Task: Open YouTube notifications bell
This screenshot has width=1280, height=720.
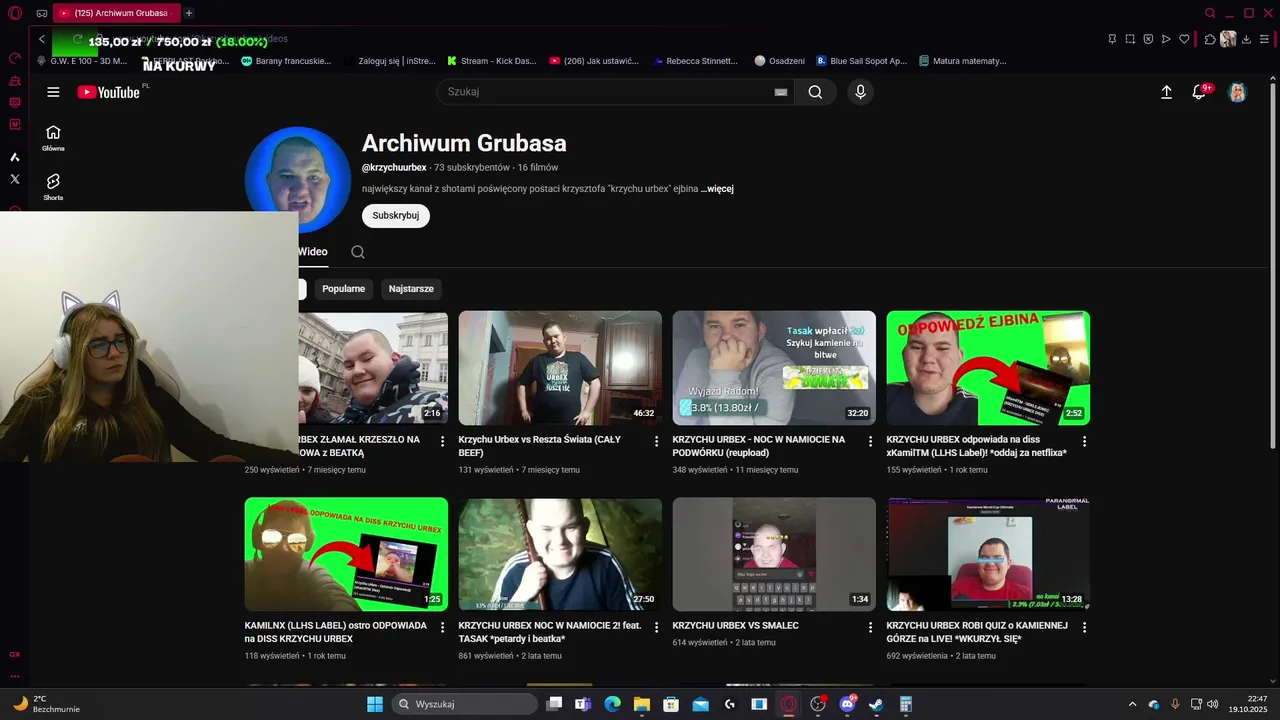Action: tap(1199, 92)
